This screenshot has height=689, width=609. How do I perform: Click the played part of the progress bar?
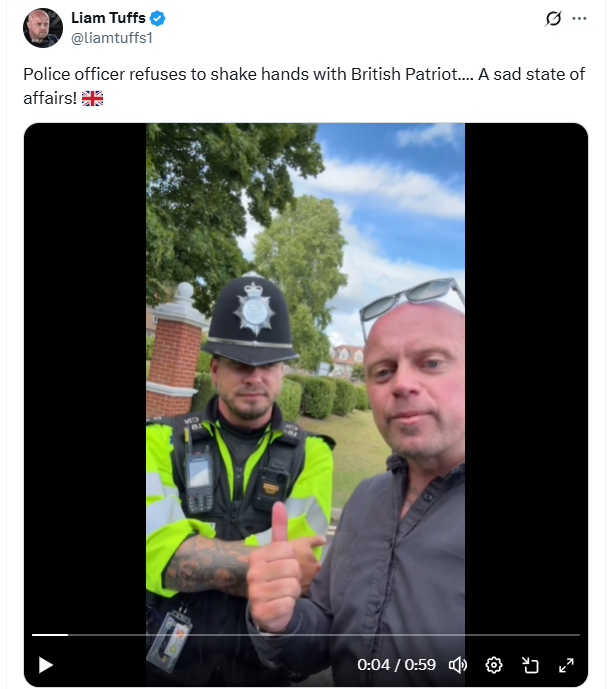50,635
